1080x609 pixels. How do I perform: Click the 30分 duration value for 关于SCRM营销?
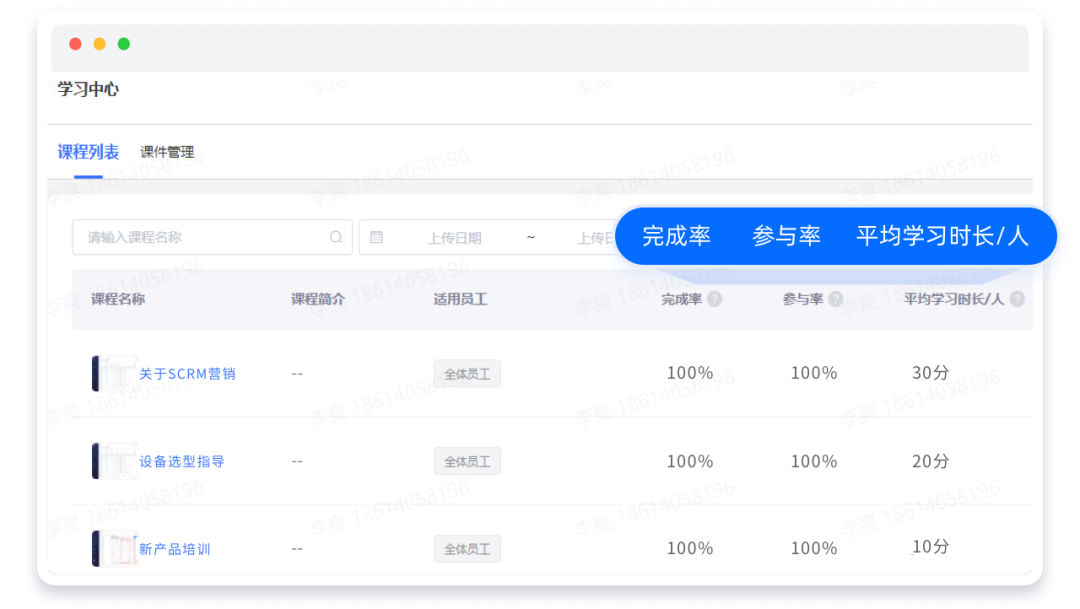coord(931,373)
